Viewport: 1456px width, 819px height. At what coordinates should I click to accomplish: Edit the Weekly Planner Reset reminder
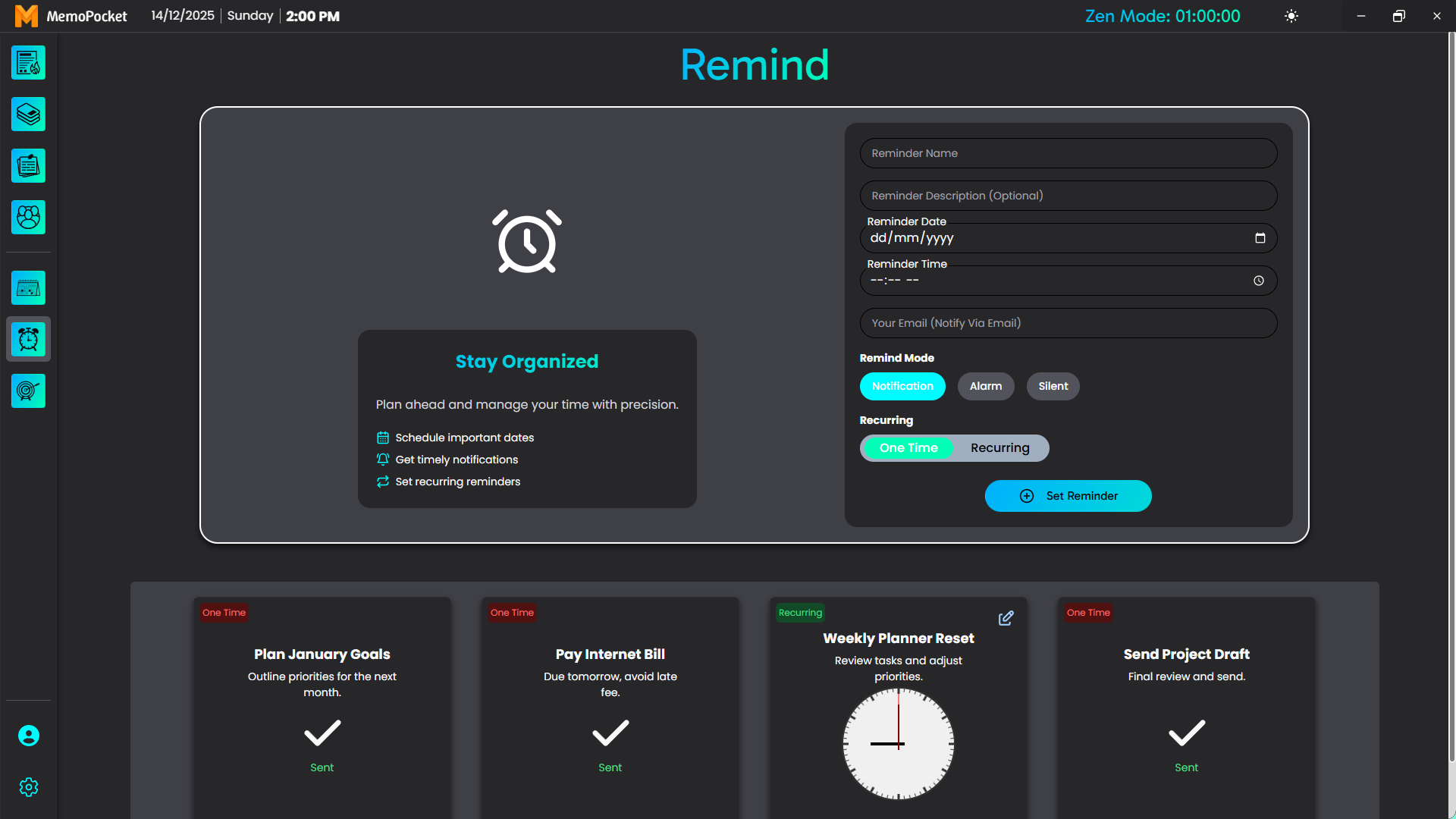tap(1006, 618)
